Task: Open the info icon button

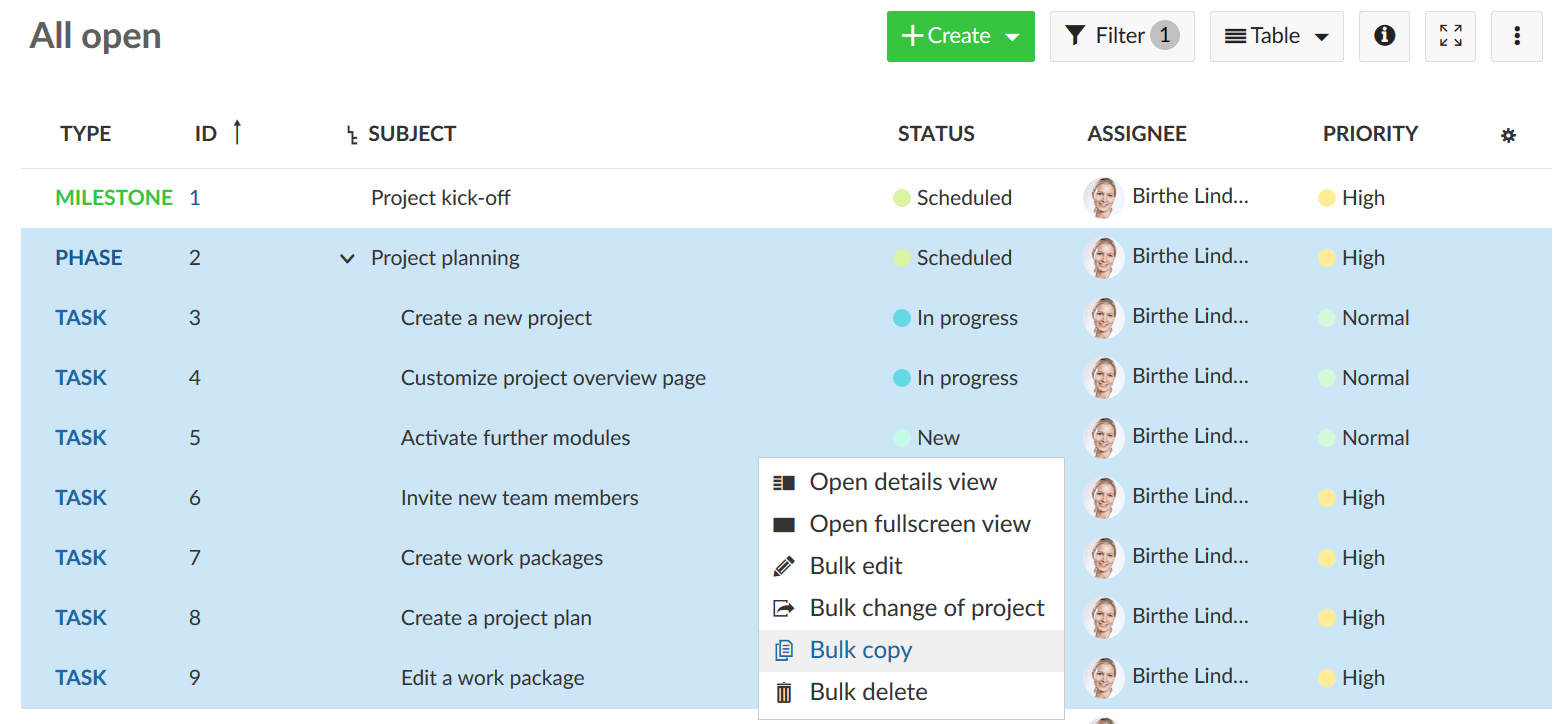Action: 1384,36
